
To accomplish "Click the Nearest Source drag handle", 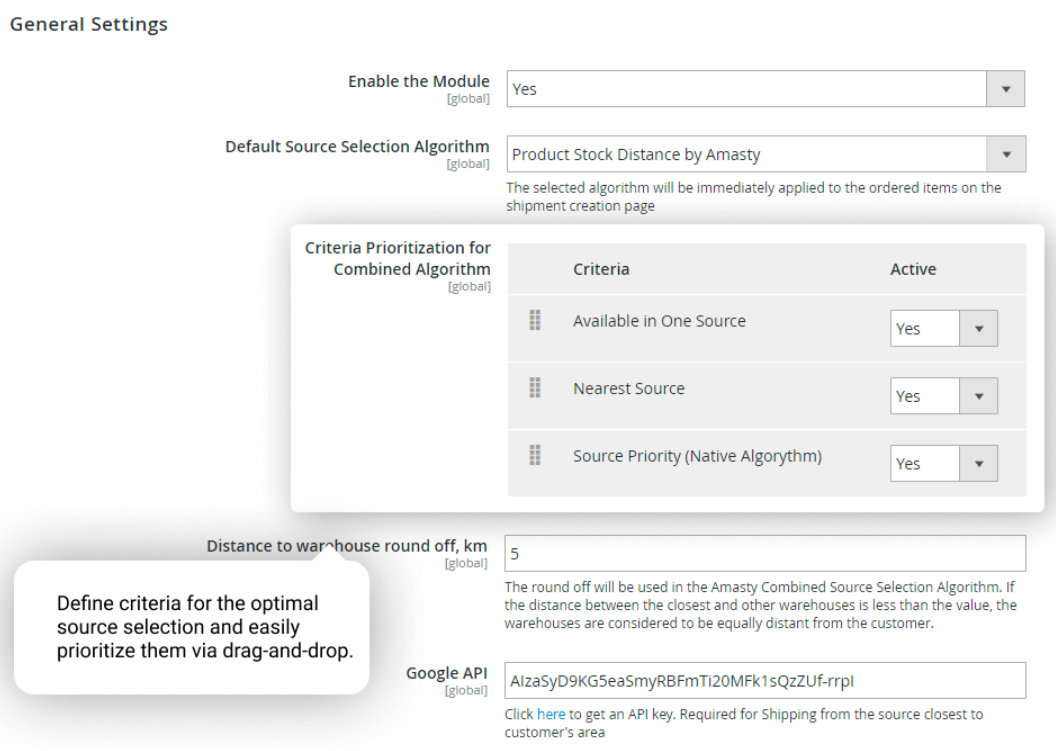I will coord(535,388).
